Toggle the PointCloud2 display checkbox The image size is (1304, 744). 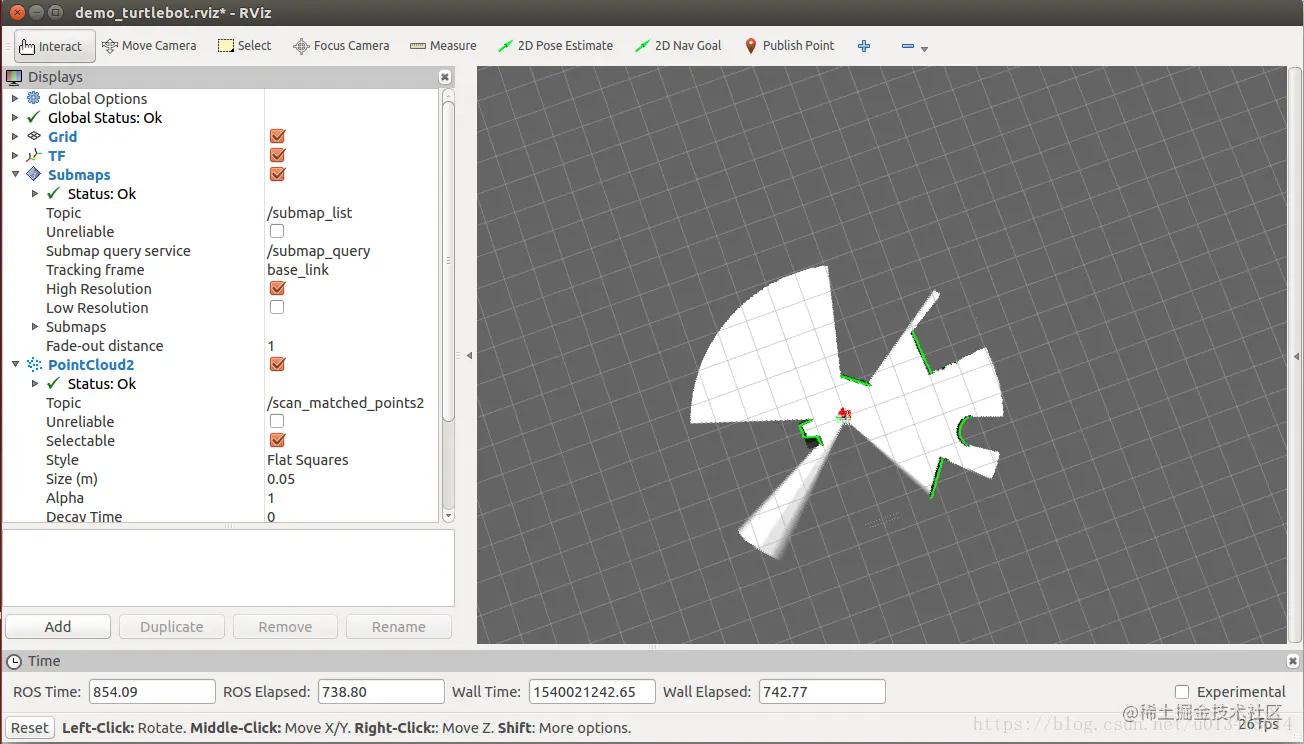278,364
